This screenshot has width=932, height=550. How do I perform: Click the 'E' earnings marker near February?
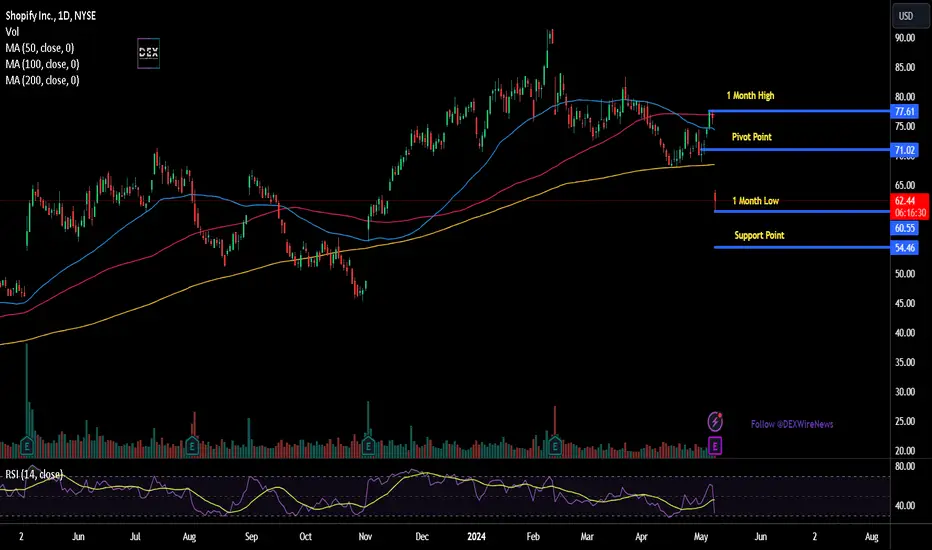point(555,445)
